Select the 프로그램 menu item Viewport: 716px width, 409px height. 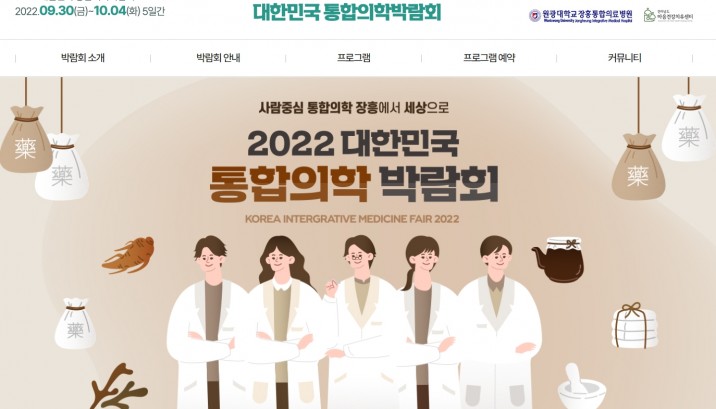click(353, 58)
